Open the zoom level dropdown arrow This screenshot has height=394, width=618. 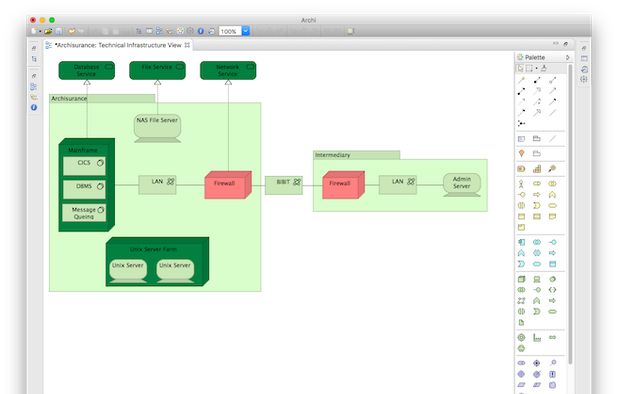coord(246,31)
